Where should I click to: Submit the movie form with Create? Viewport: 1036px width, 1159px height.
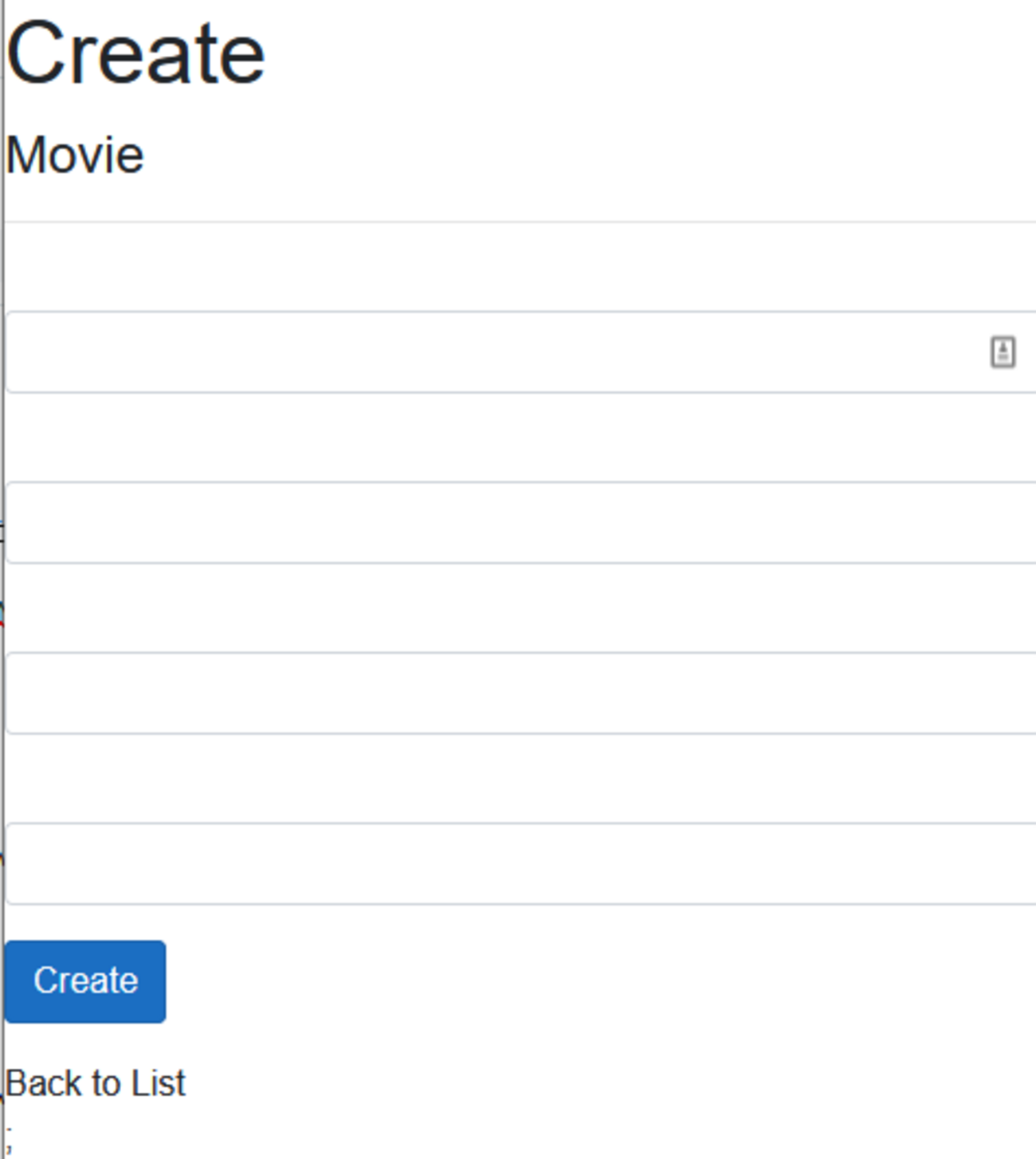pos(85,980)
